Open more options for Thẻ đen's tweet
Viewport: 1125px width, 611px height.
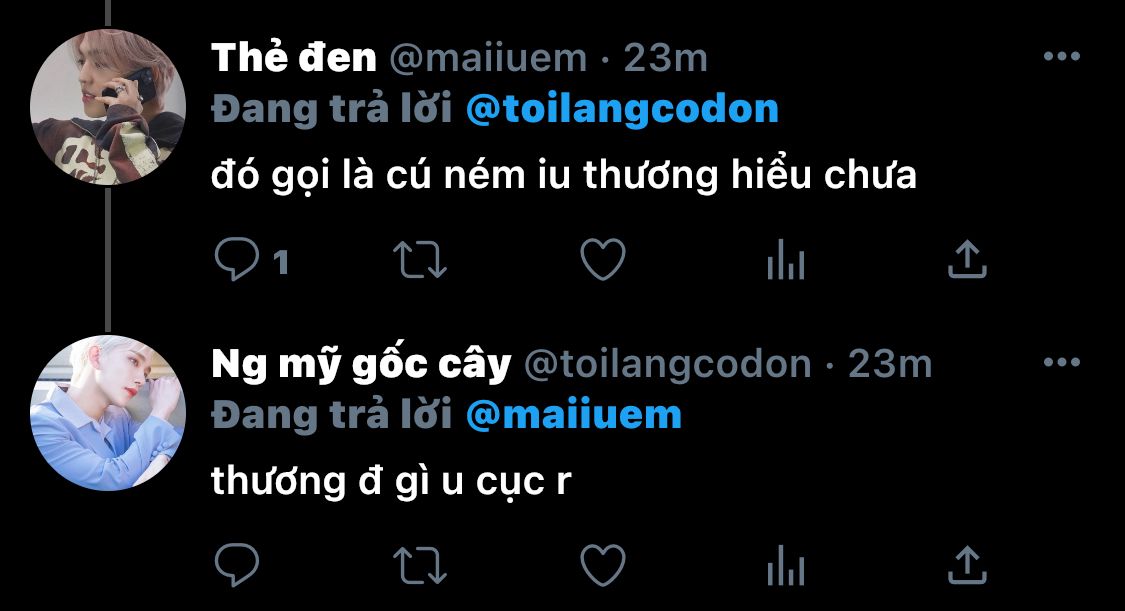coord(1062,57)
